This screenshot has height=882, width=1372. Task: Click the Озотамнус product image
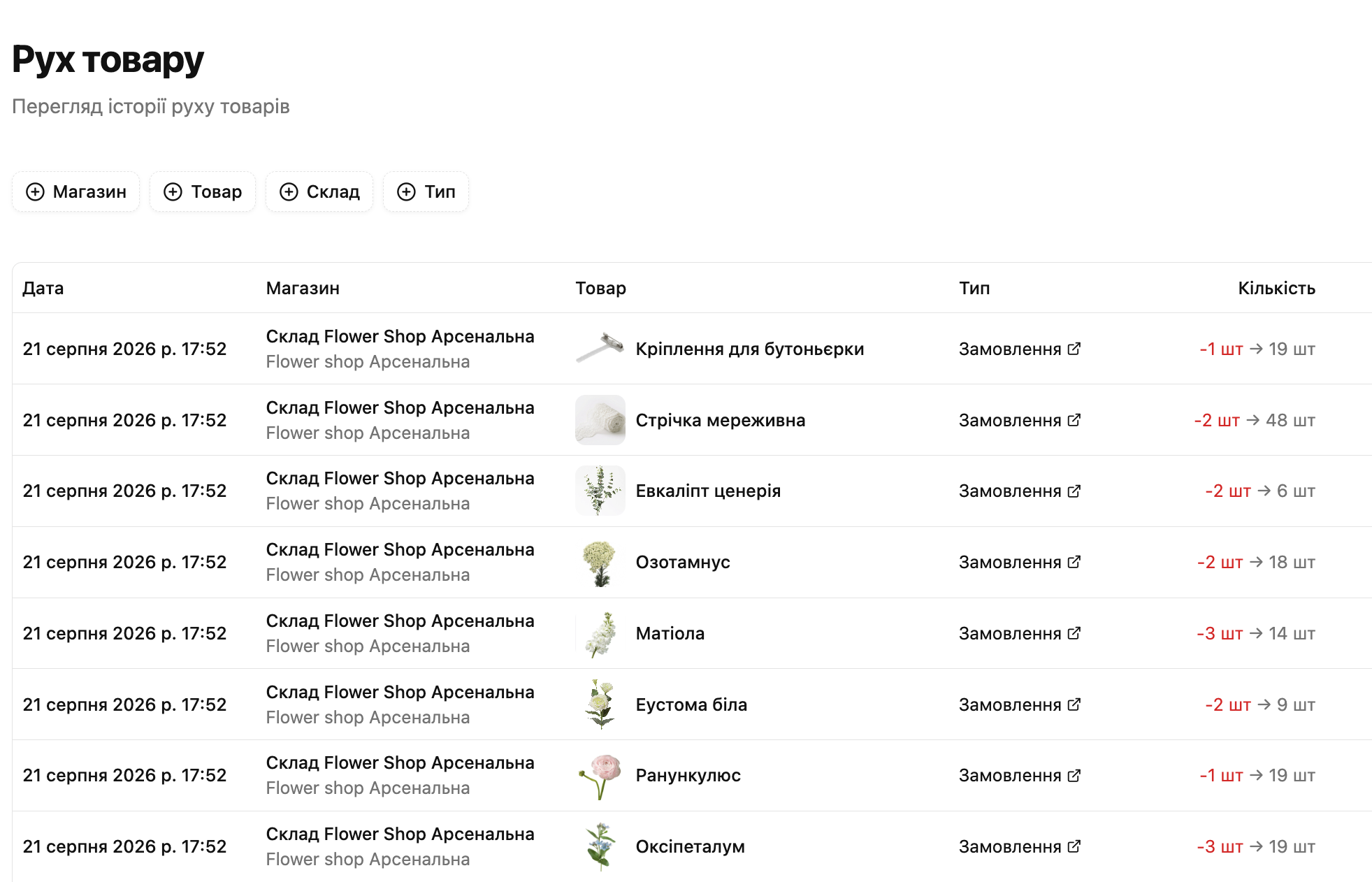600,562
